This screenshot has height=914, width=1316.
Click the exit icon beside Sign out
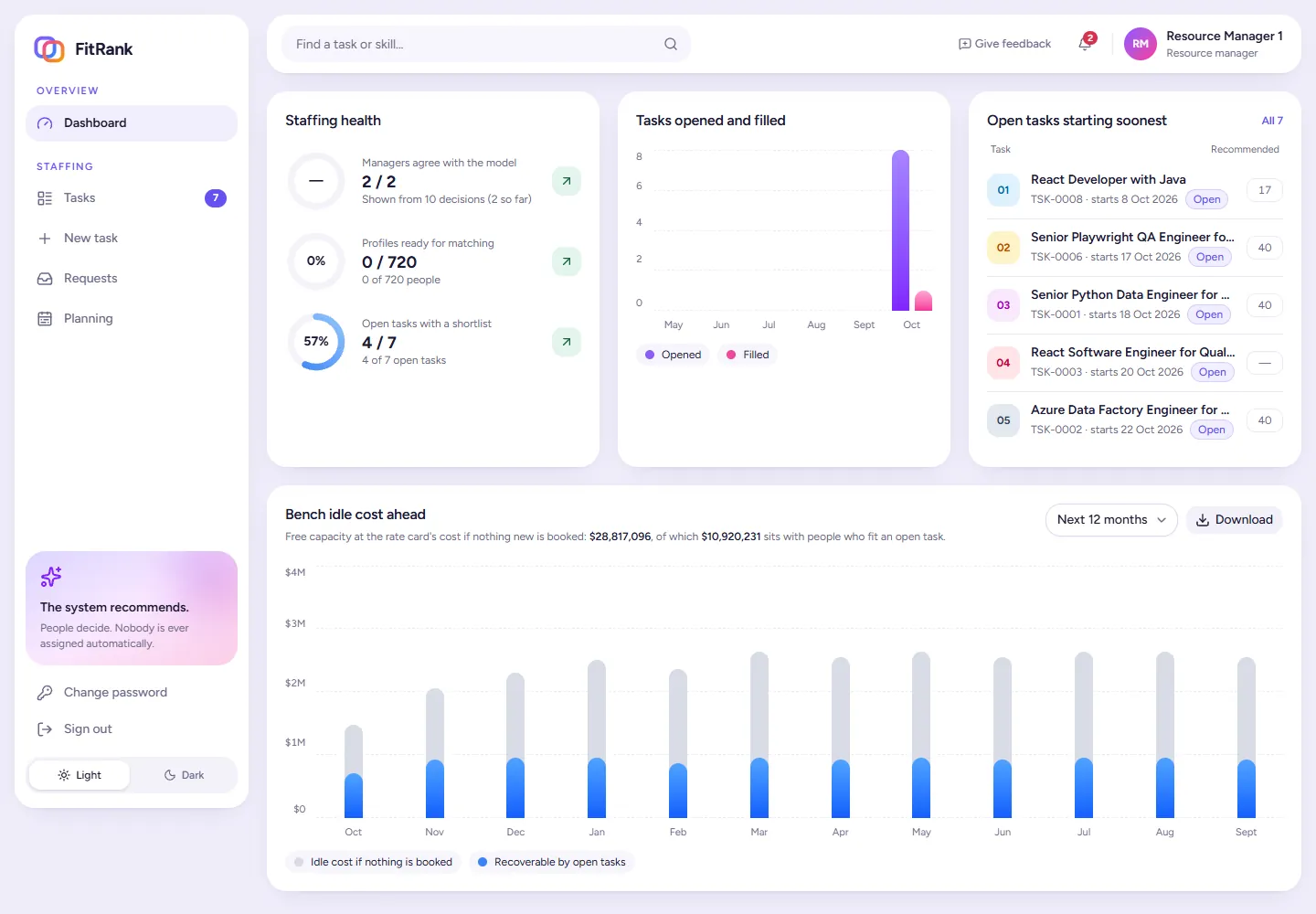click(x=45, y=729)
